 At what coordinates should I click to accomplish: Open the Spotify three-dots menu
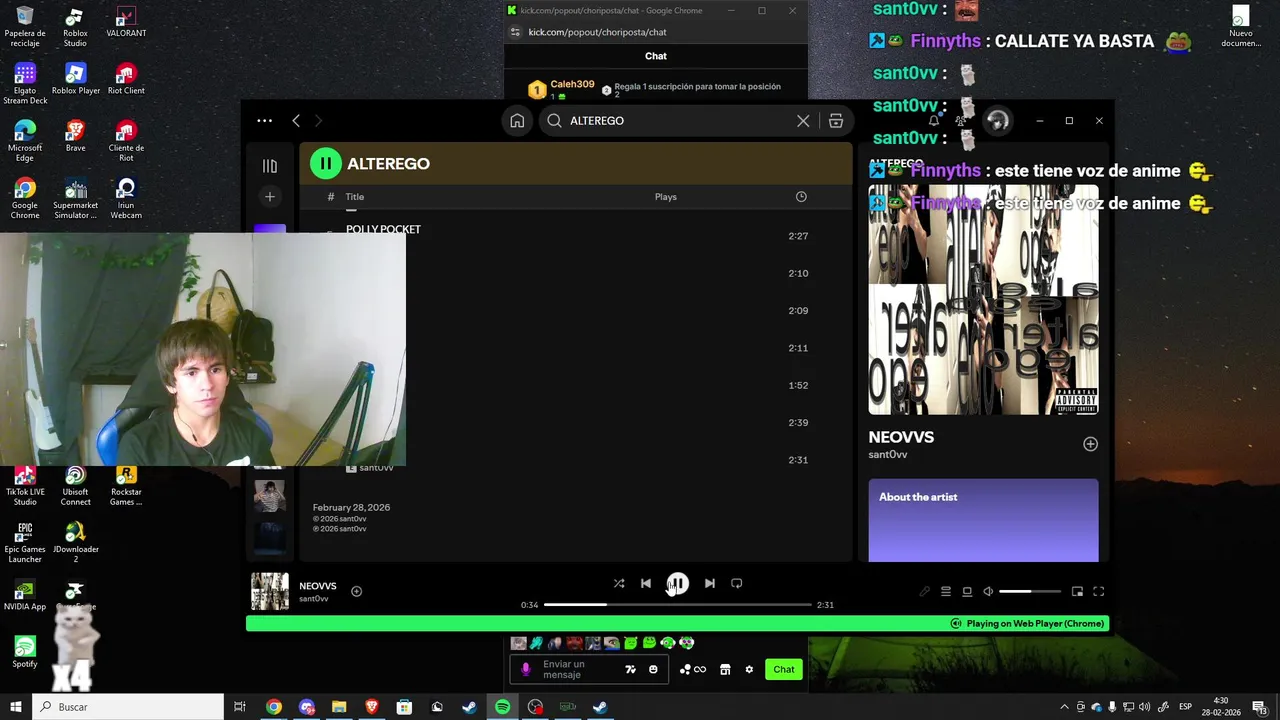pos(264,121)
